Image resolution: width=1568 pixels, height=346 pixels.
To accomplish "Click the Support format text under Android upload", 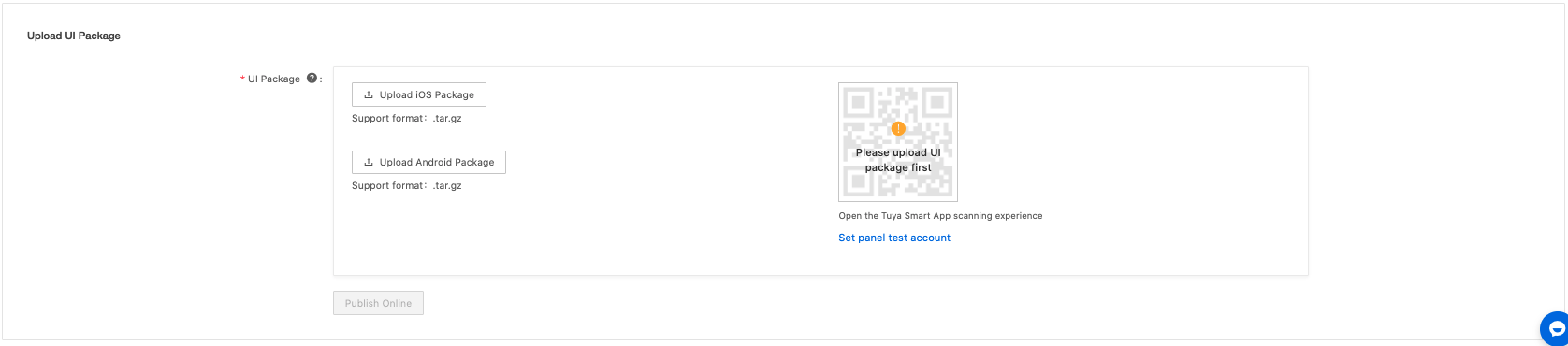I will (x=407, y=186).
